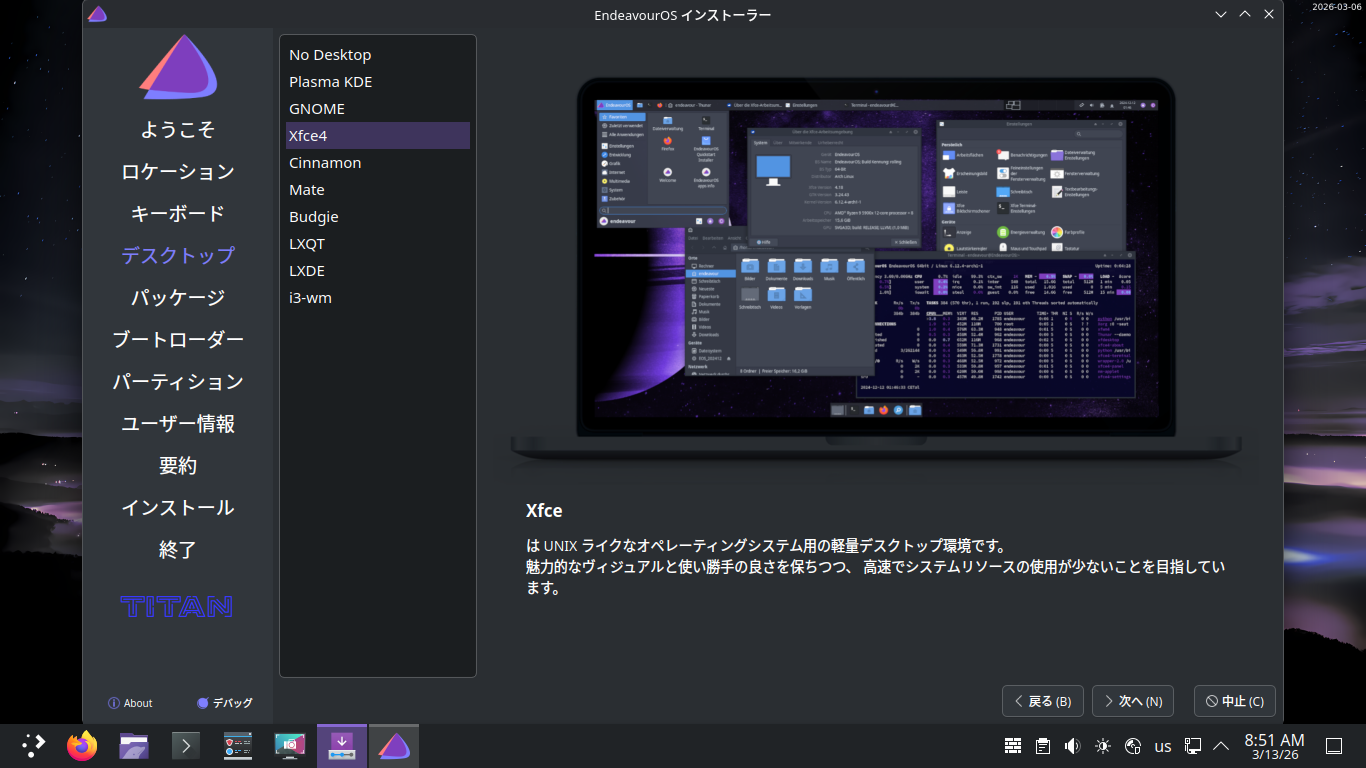
Task: Click the Show Desktop button in the panel
Action: 1333,746
